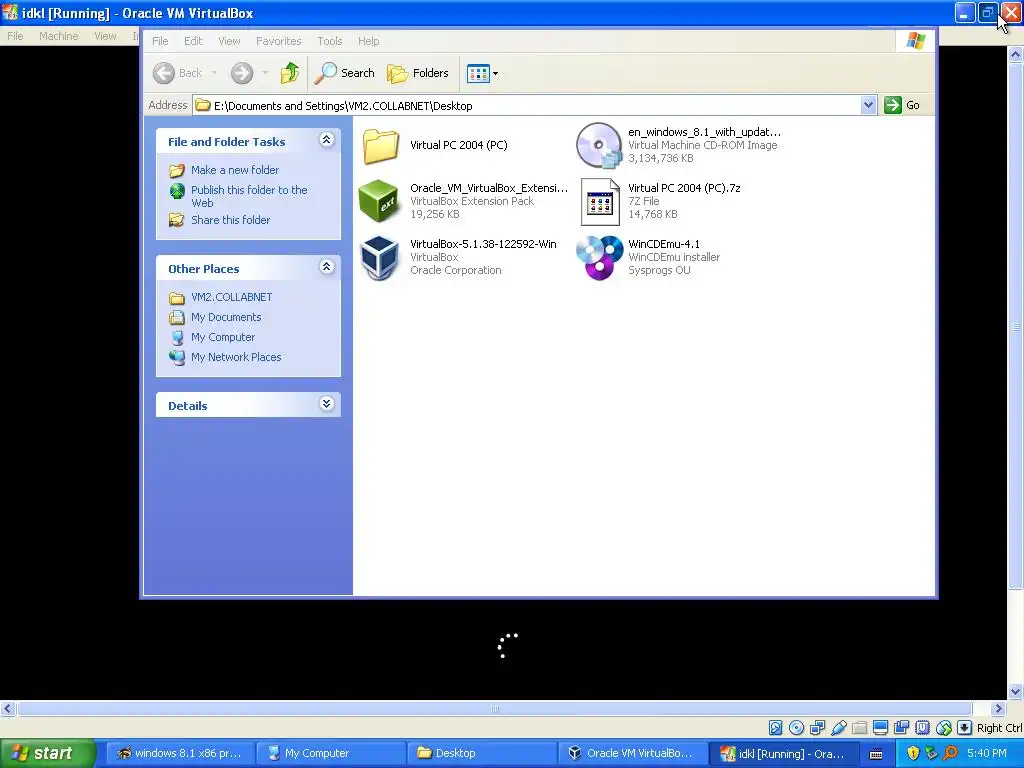The width and height of the screenshot is (1024, 768).
Task: Open the Views icon menu
Action: [x=483, y=73]
